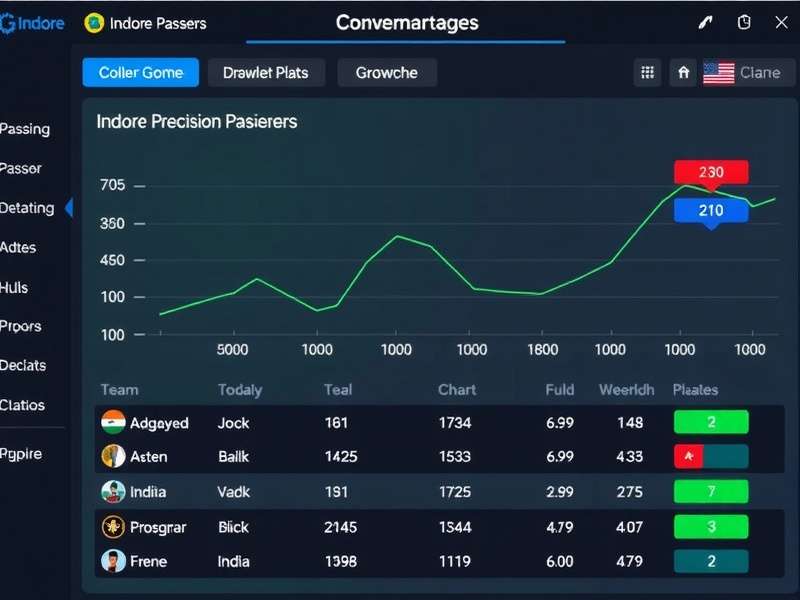This screenshot has height=600, width=800.
Task: Expand the Clane dropdown
Action: pyautogui.click(x=760, y=72)
